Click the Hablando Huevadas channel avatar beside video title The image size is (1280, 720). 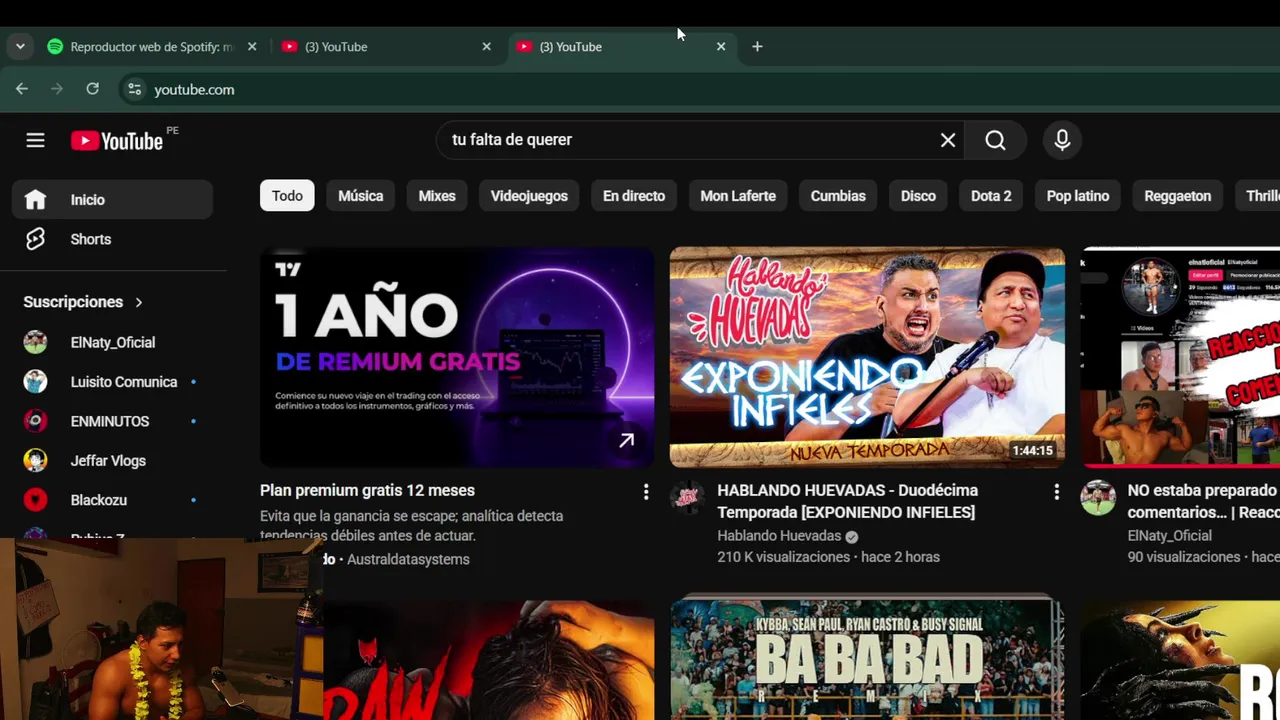point(687,498)
